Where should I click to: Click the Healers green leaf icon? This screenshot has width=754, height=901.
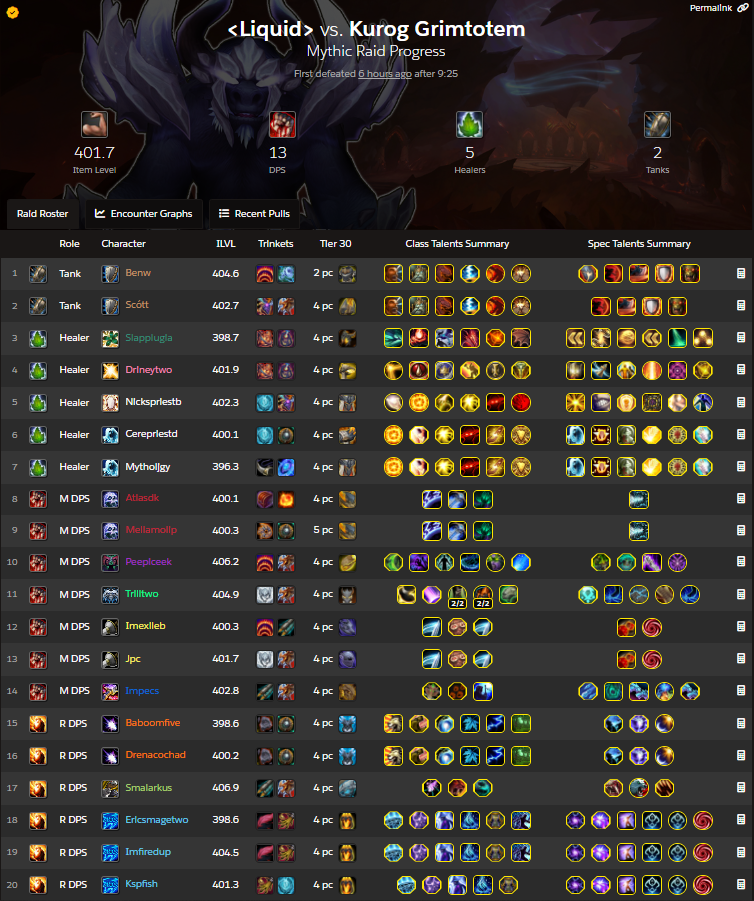[470, 124]
